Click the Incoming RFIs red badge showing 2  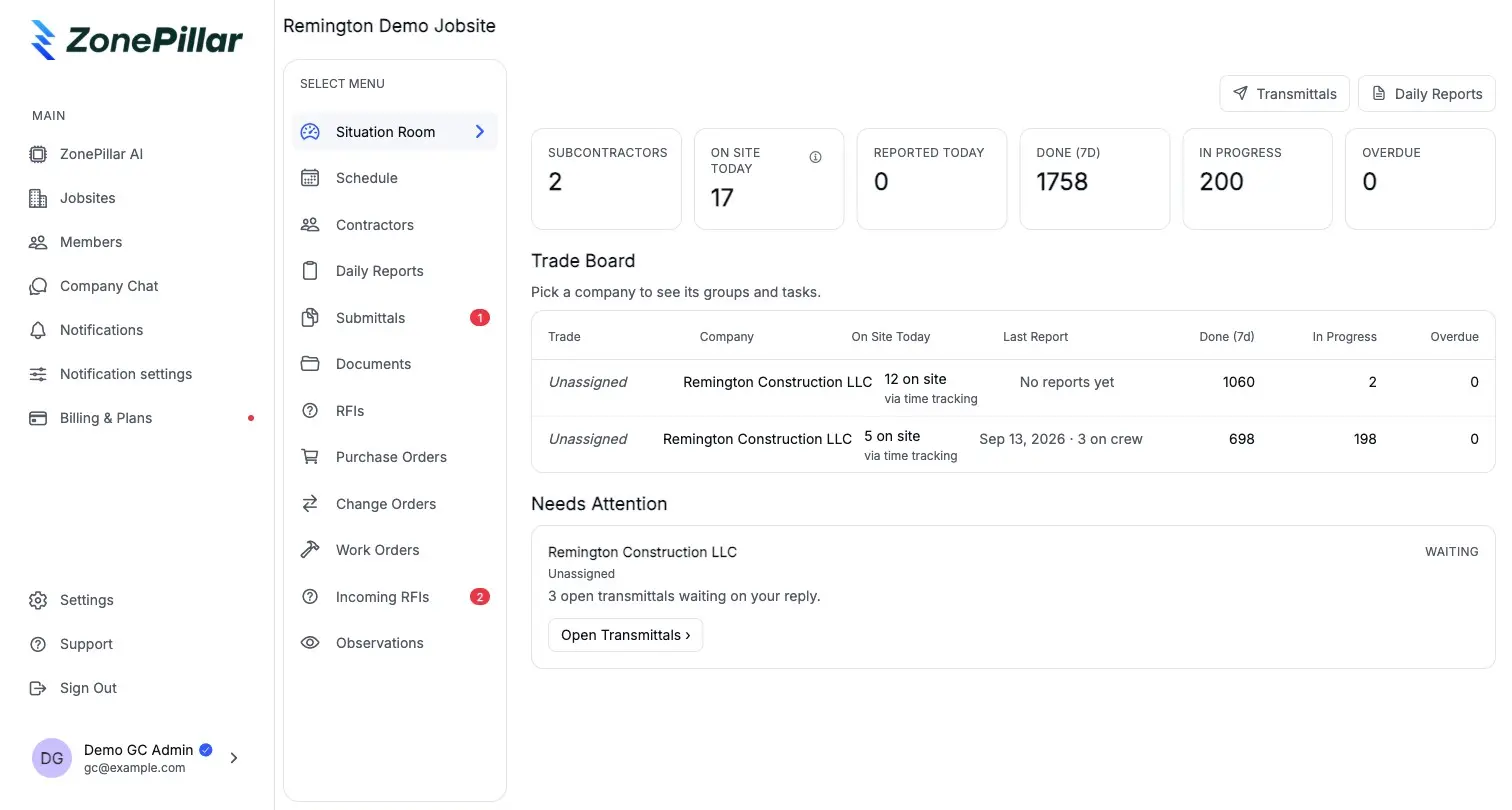tap(480, 597)
